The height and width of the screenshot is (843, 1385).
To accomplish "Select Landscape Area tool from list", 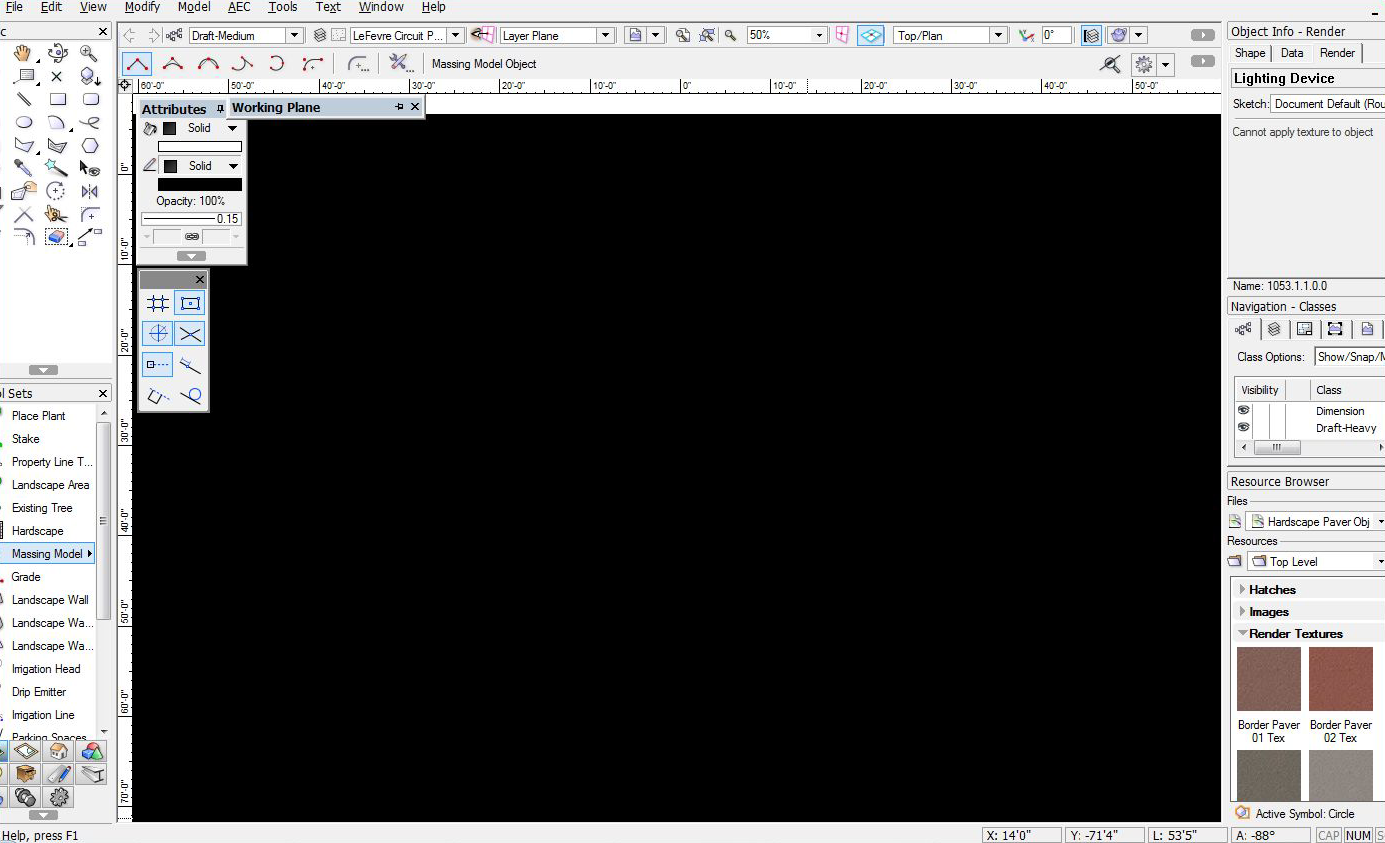I will tap(50, 485).
